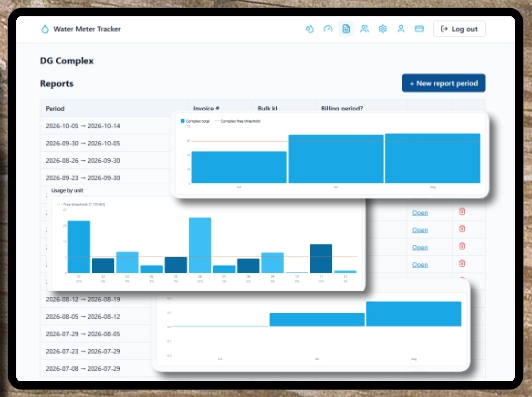Select row 2026-07-23 → 2026-07-29

point(96,351)
